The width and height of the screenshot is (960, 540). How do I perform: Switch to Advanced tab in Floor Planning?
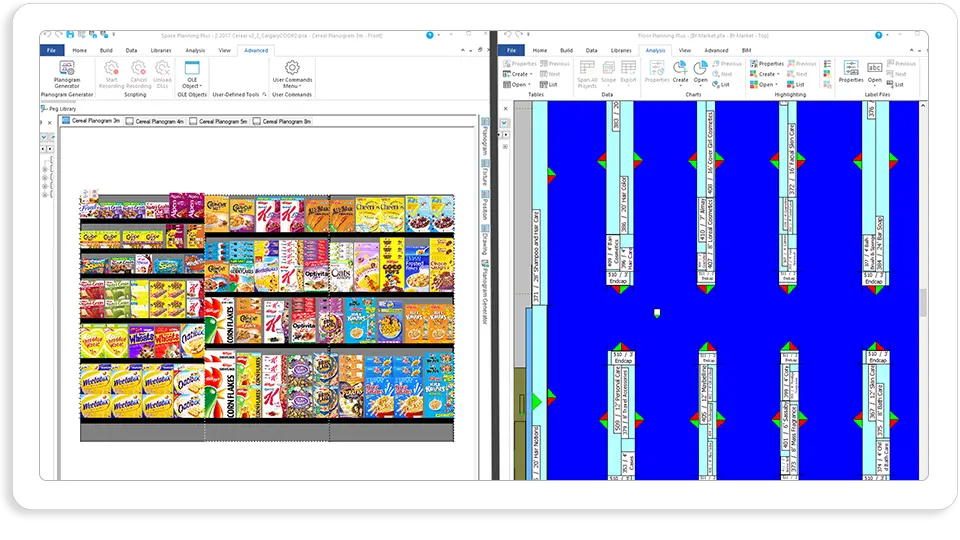[x=716, y=50]
